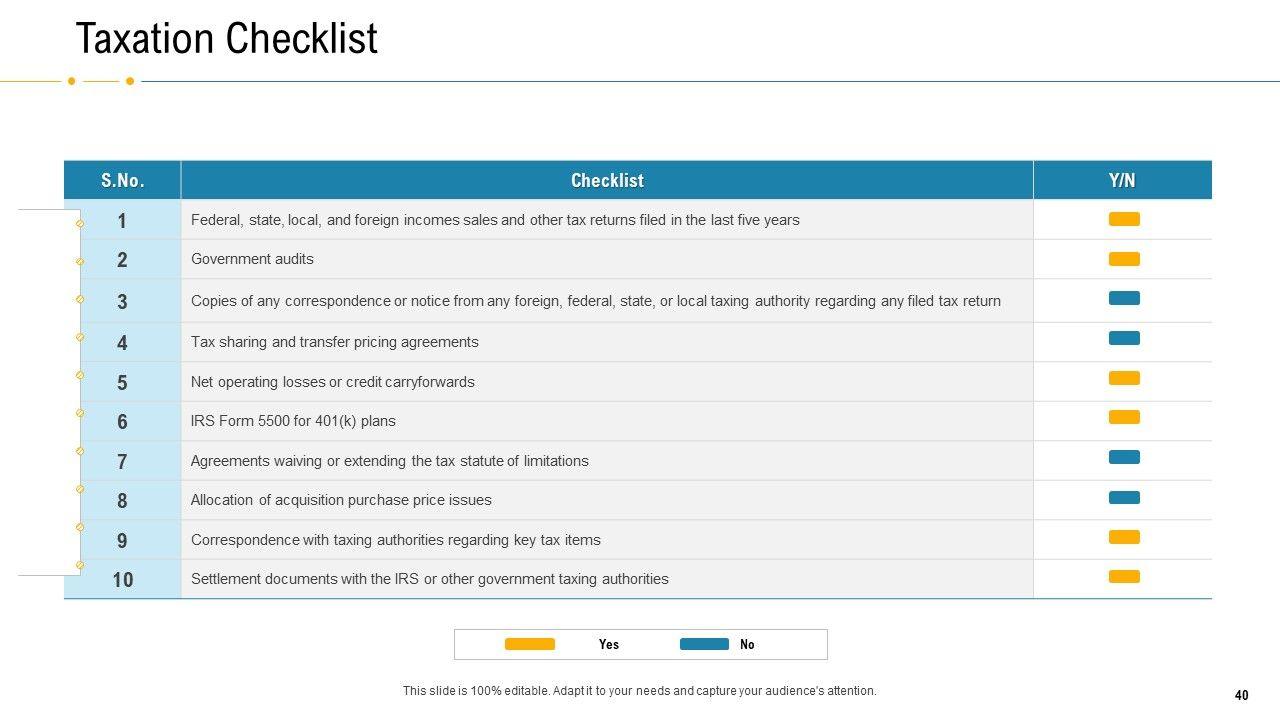Click the yellow status marker for row 1
This screenshot has height=720, width=1280.
[1124, 219]
